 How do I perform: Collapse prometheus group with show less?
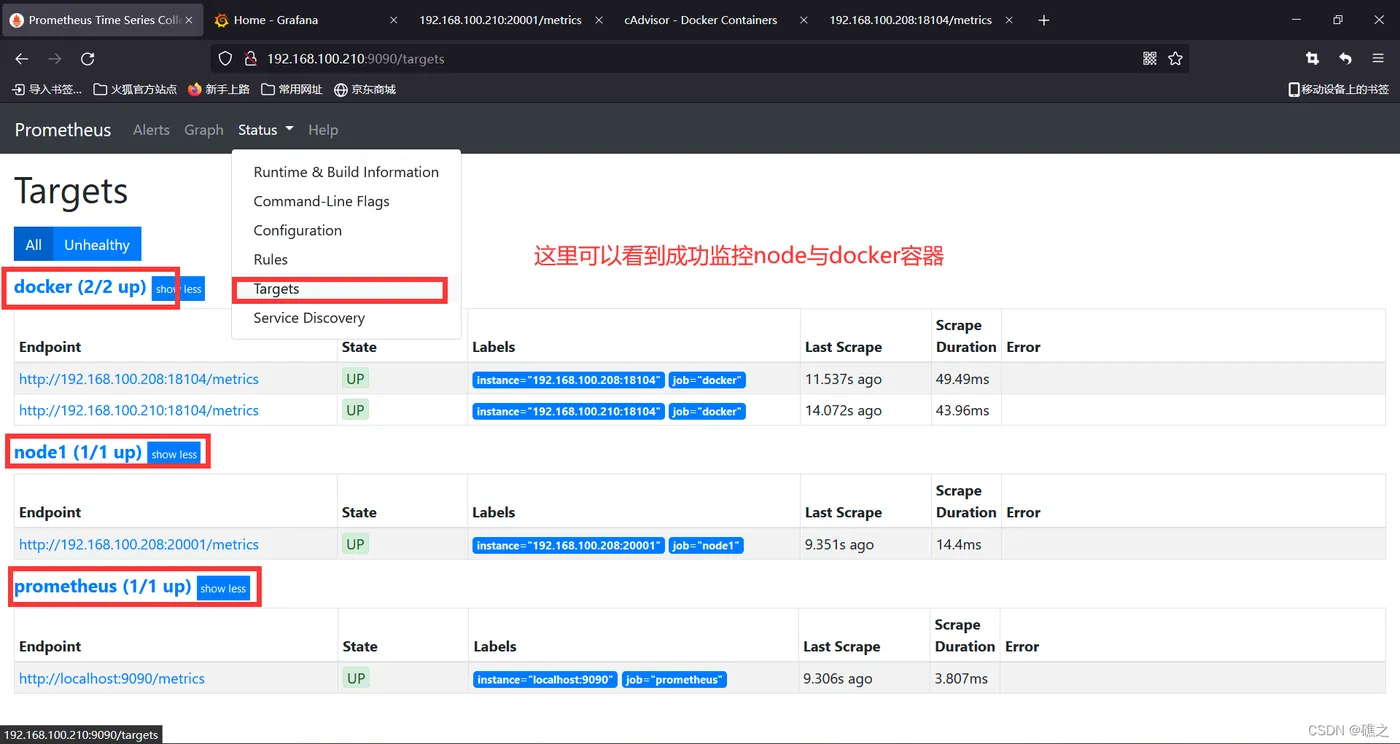[223, 588]
